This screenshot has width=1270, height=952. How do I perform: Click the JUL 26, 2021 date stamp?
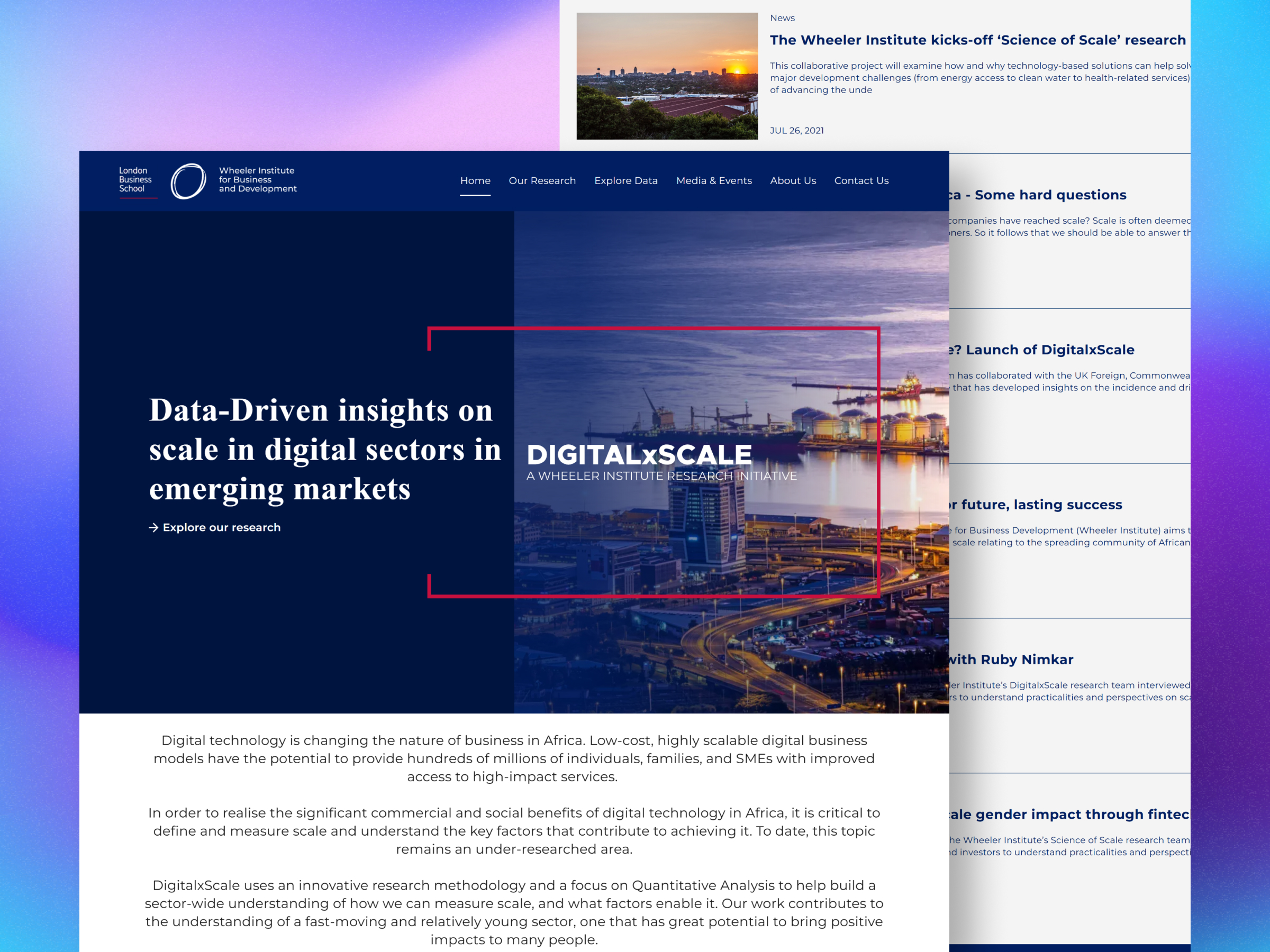click(797, 130)
